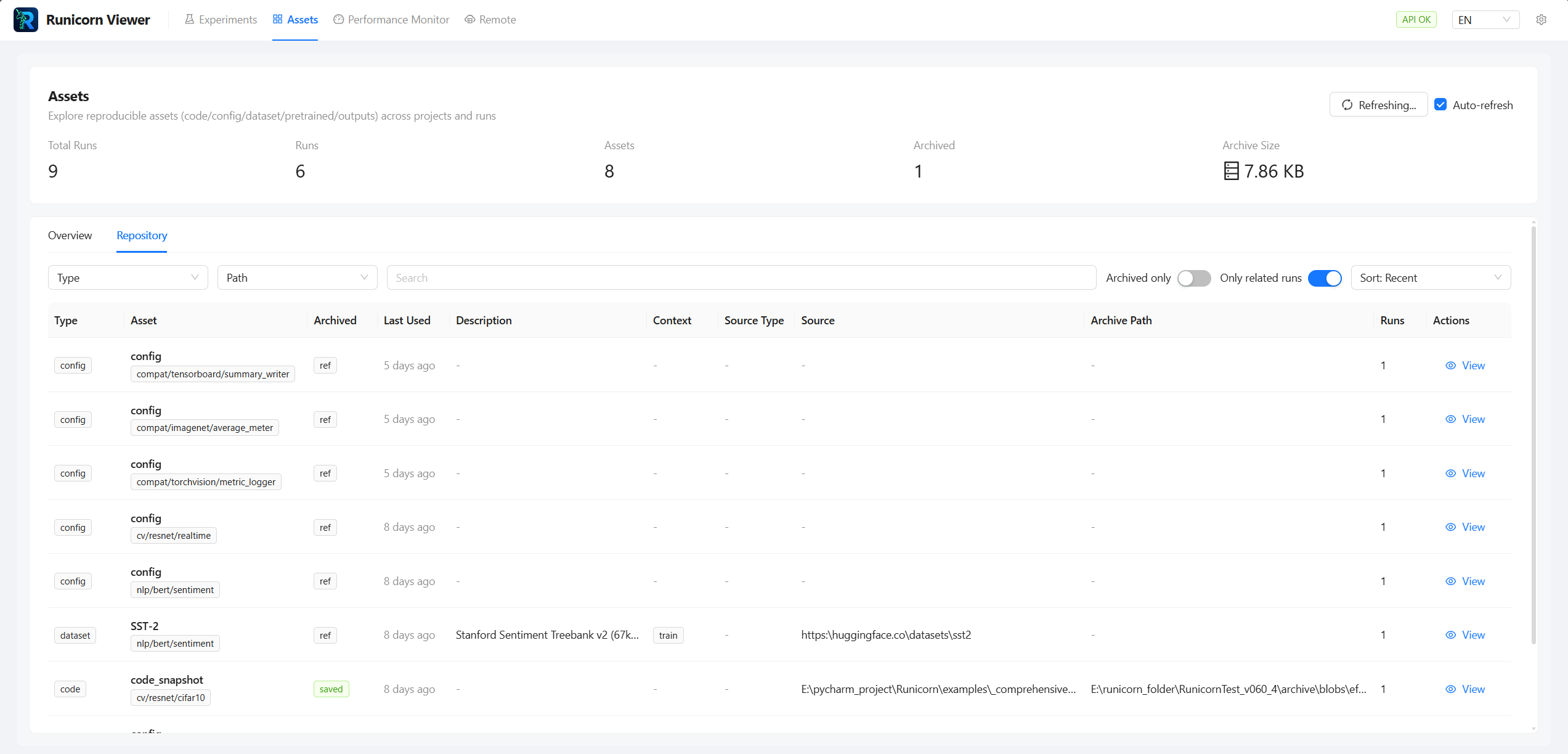
Task: Open the Type filter dropdown
Action: pyautogui.click(x=128, y=277)
